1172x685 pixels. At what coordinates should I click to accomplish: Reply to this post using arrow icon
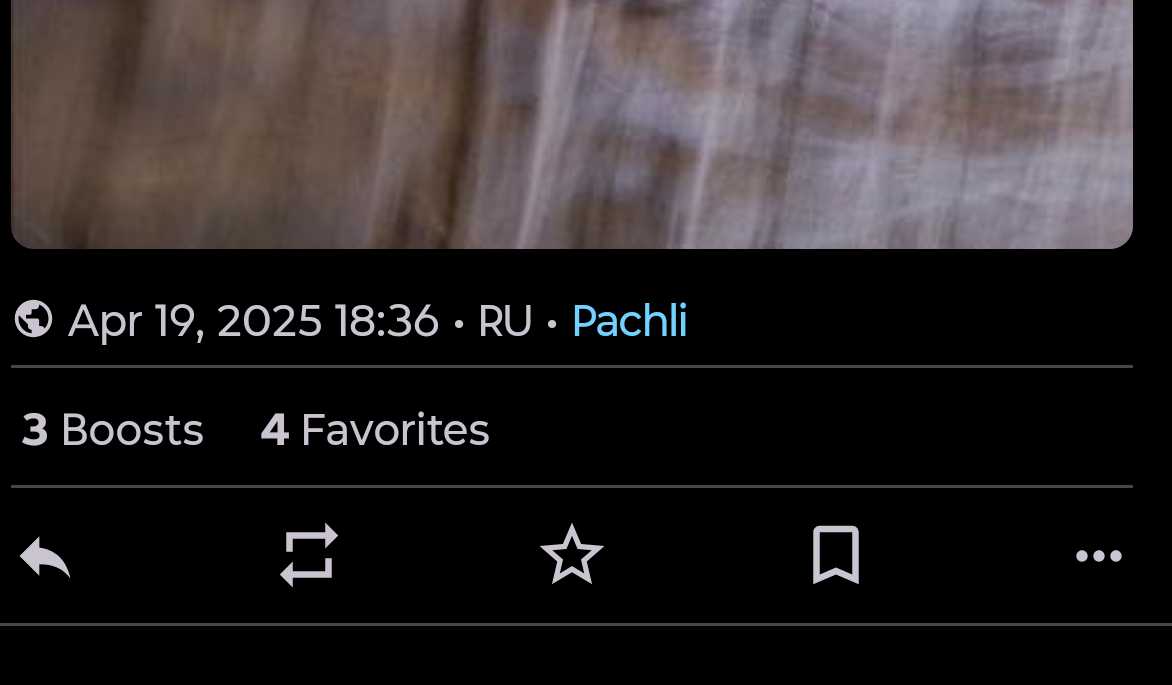click(x=45, y=556)
